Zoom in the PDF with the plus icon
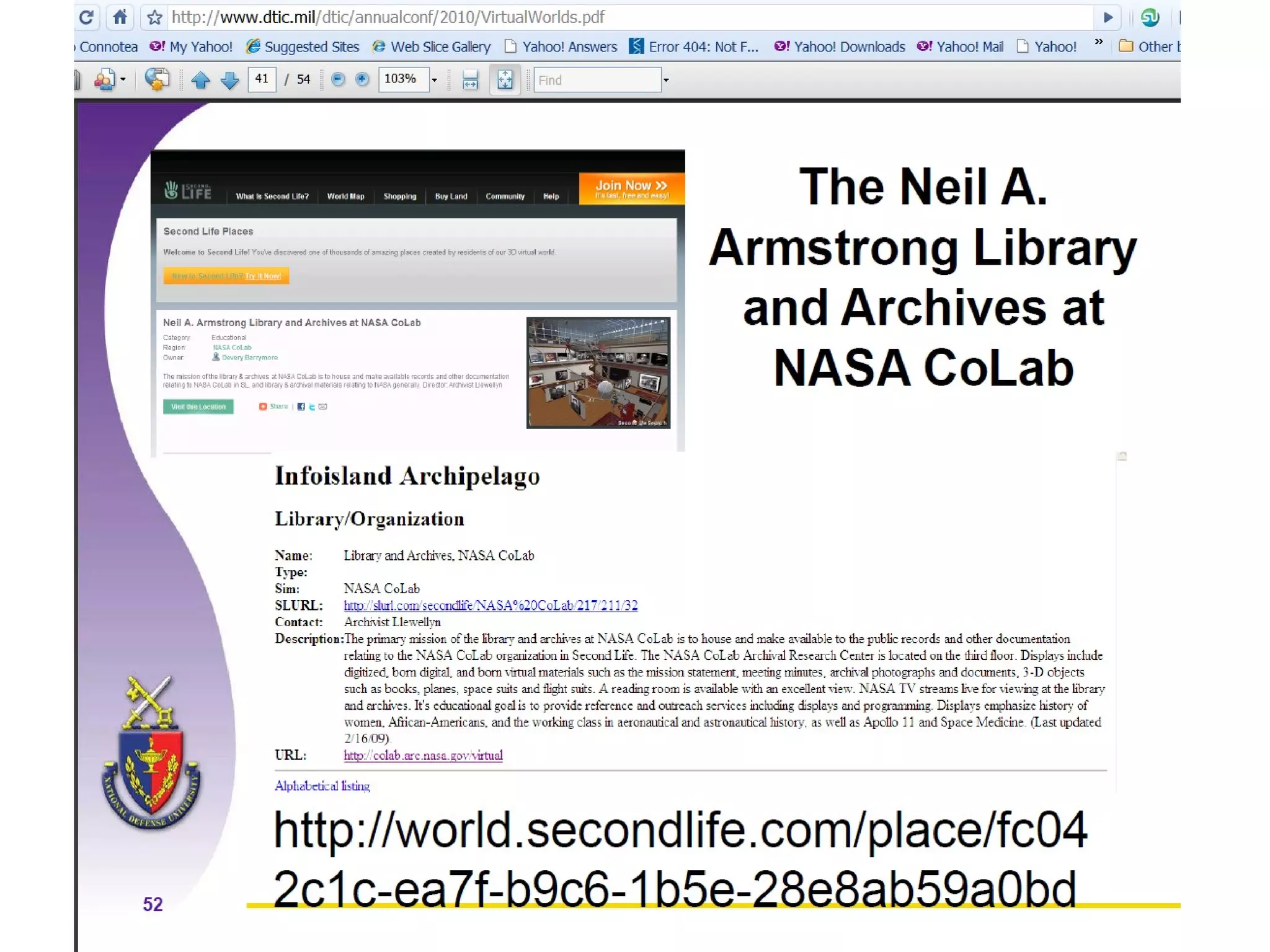 tap(363, 79)
